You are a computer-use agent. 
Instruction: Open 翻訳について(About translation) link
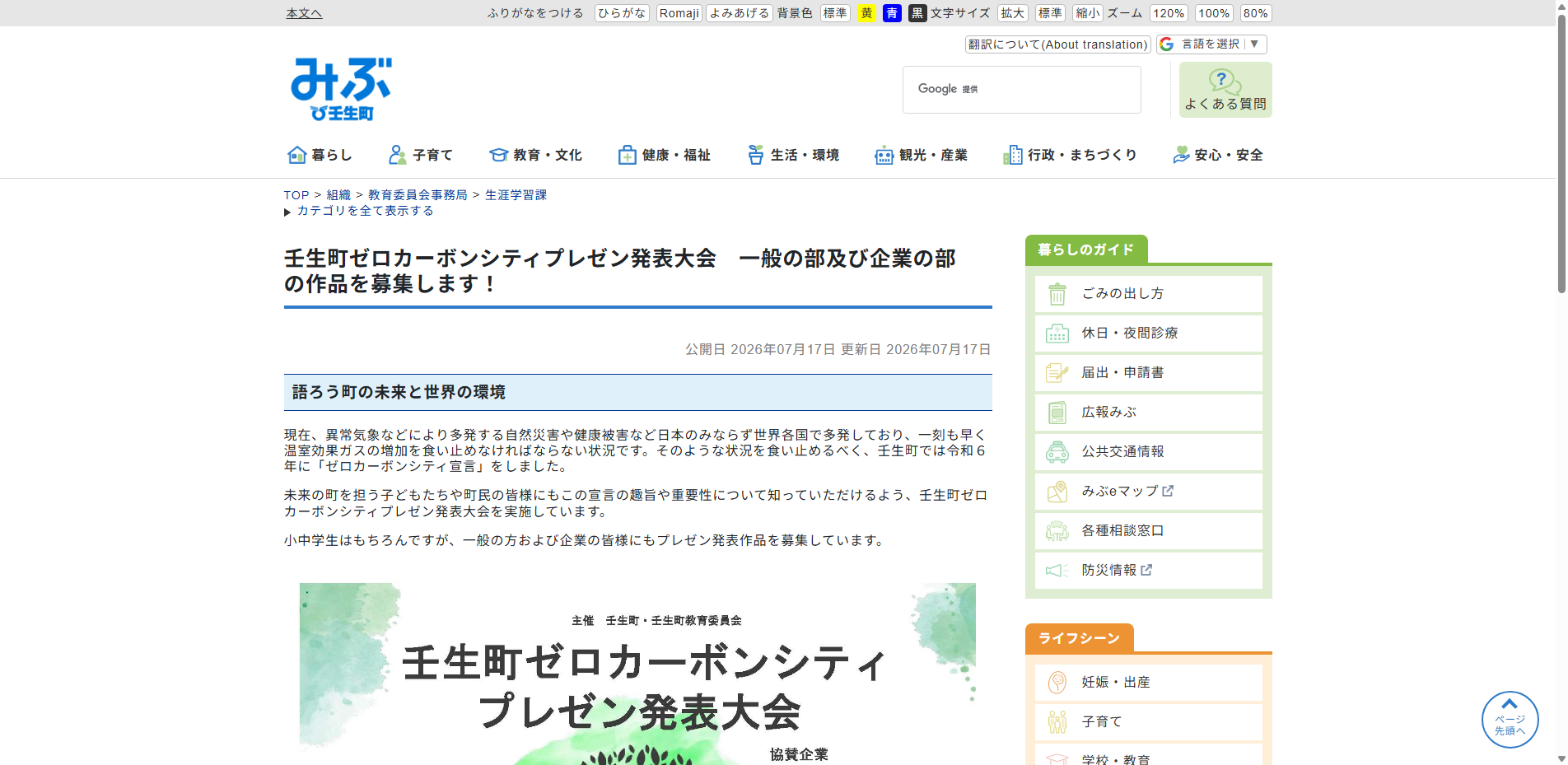click(1058, 44)
